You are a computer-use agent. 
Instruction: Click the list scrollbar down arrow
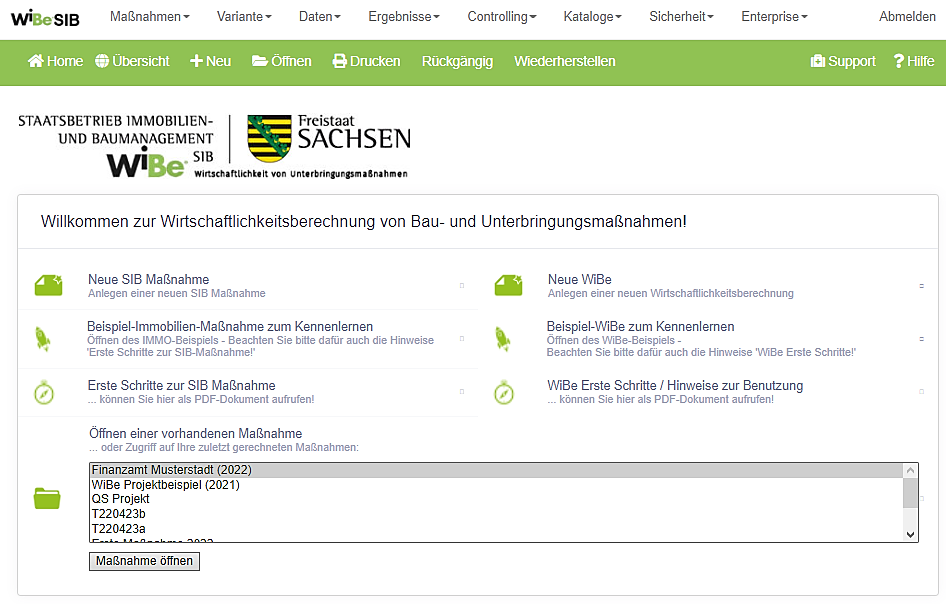pyautogui.click(x=910, y=535)
